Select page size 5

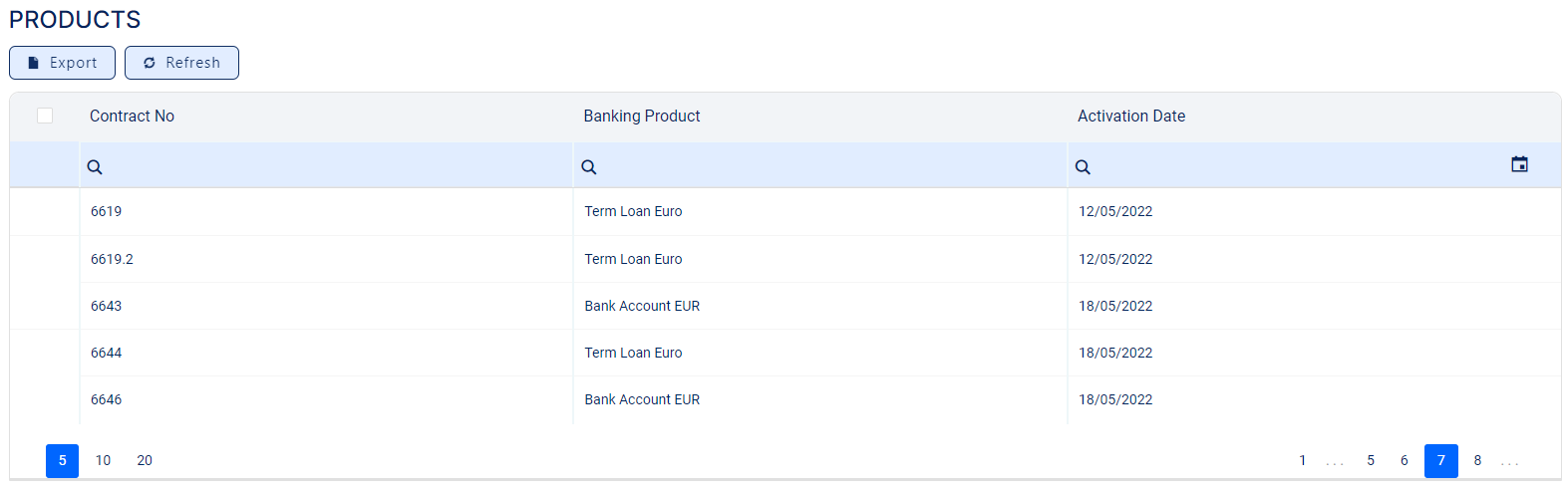click(62, 460)
